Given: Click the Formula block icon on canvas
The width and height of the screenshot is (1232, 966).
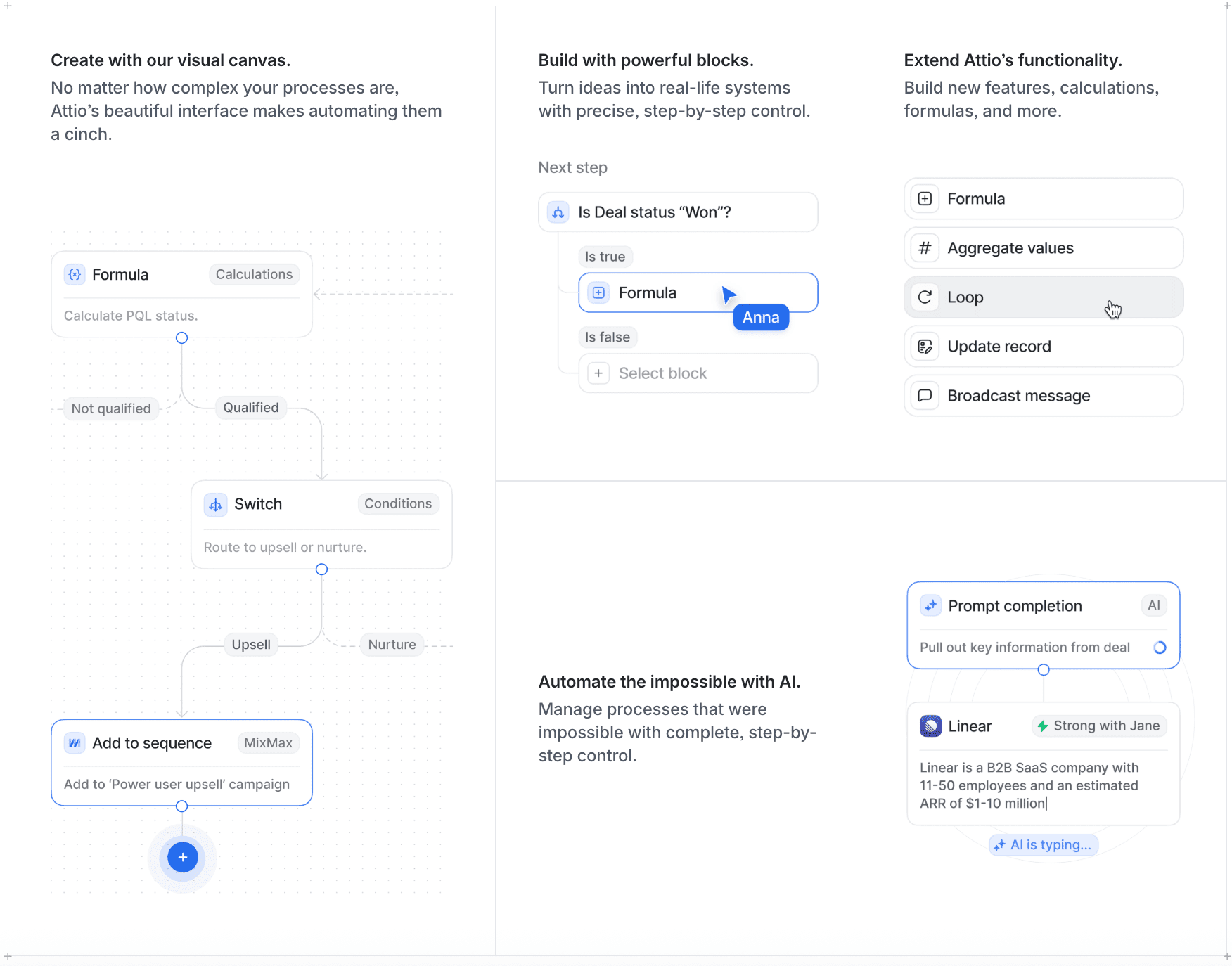Looking at the screenshot, I should click(x=75, y=274).
